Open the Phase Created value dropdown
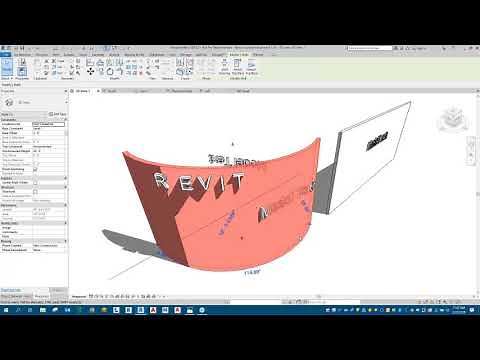This screenshot has width=480, height=360. [x=49, y=246]
